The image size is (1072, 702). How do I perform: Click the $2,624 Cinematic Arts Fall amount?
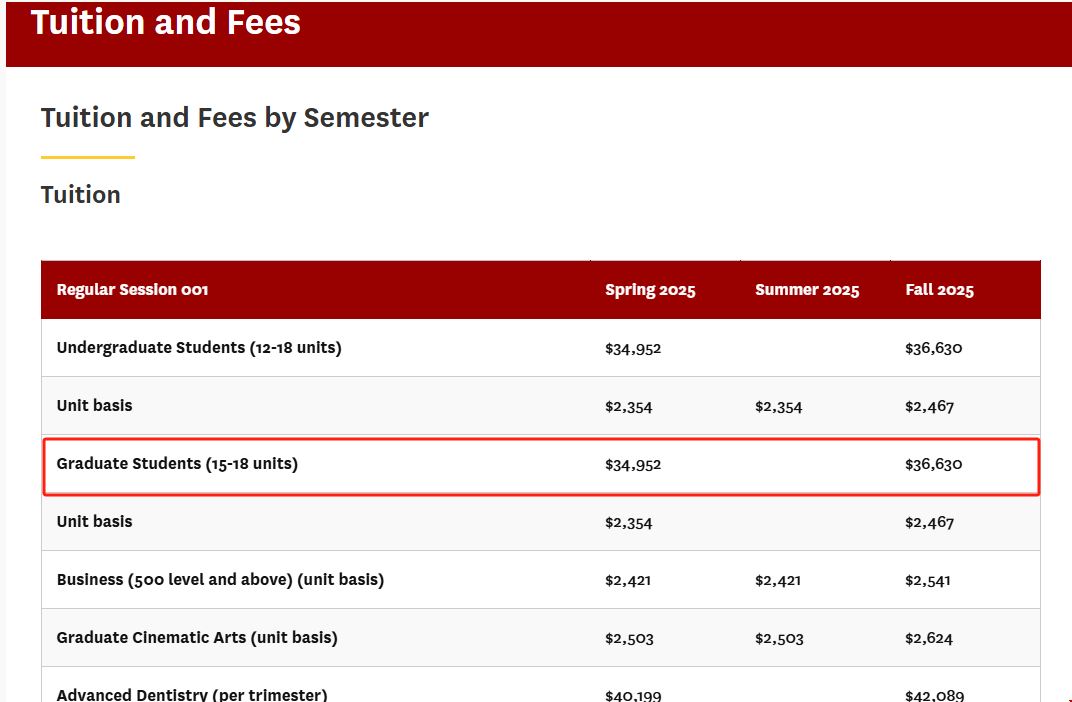pos(929,639)
